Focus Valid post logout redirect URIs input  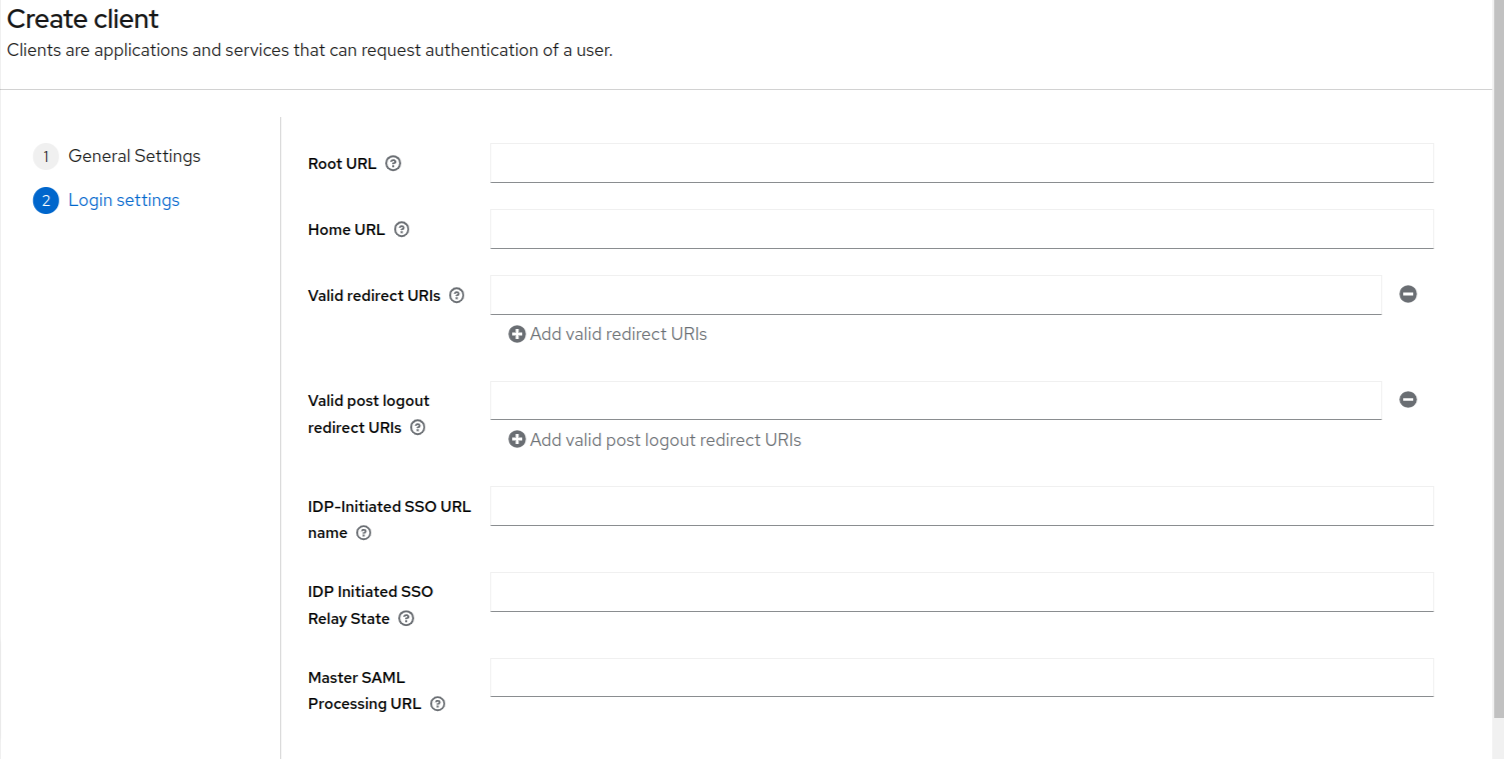click(935, 400)
